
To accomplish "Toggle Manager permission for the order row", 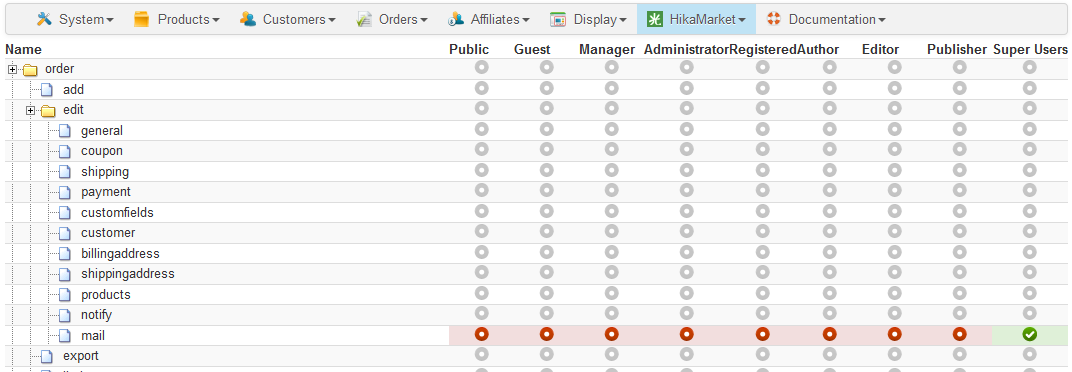I will [611, 67].
